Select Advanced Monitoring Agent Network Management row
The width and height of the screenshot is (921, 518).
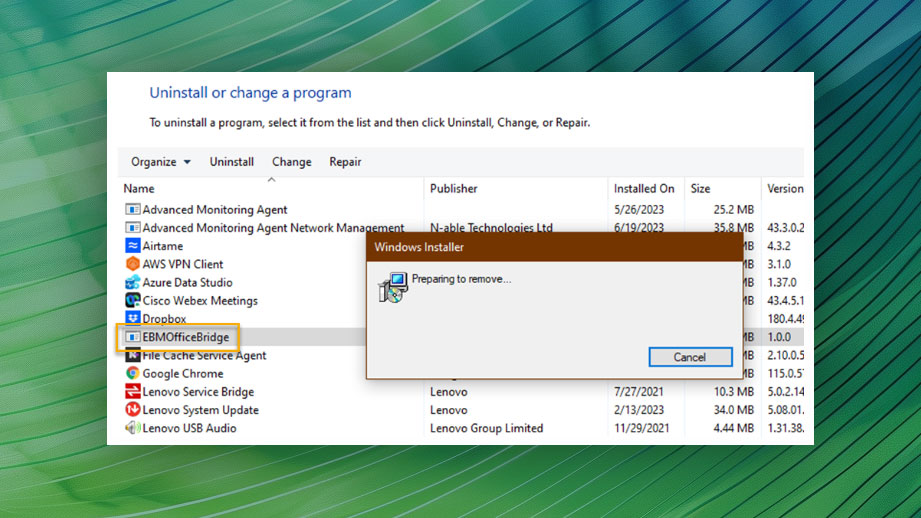[273, 228]
